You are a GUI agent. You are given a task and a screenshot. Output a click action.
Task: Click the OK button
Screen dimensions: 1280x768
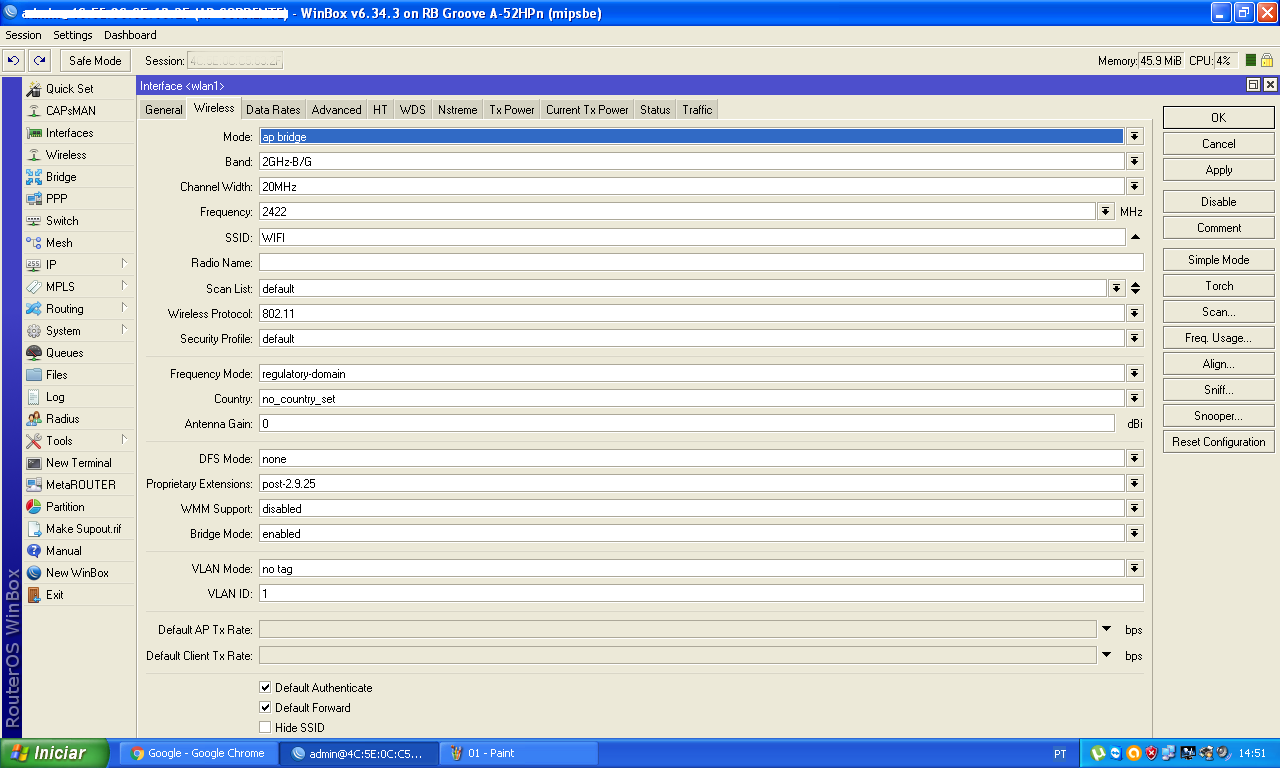point(1218,118)
